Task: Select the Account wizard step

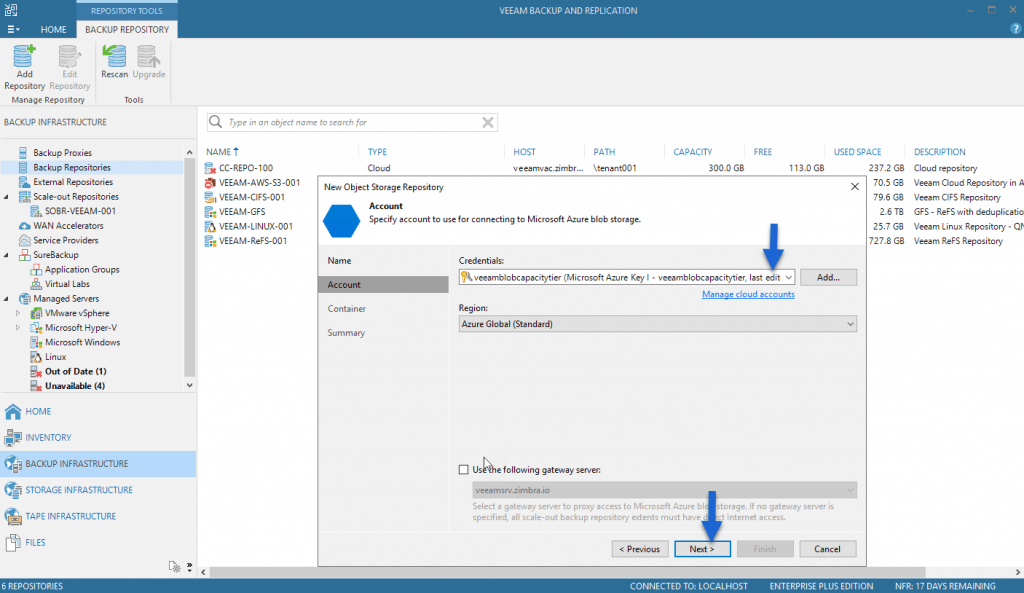Action: (383, 285)
